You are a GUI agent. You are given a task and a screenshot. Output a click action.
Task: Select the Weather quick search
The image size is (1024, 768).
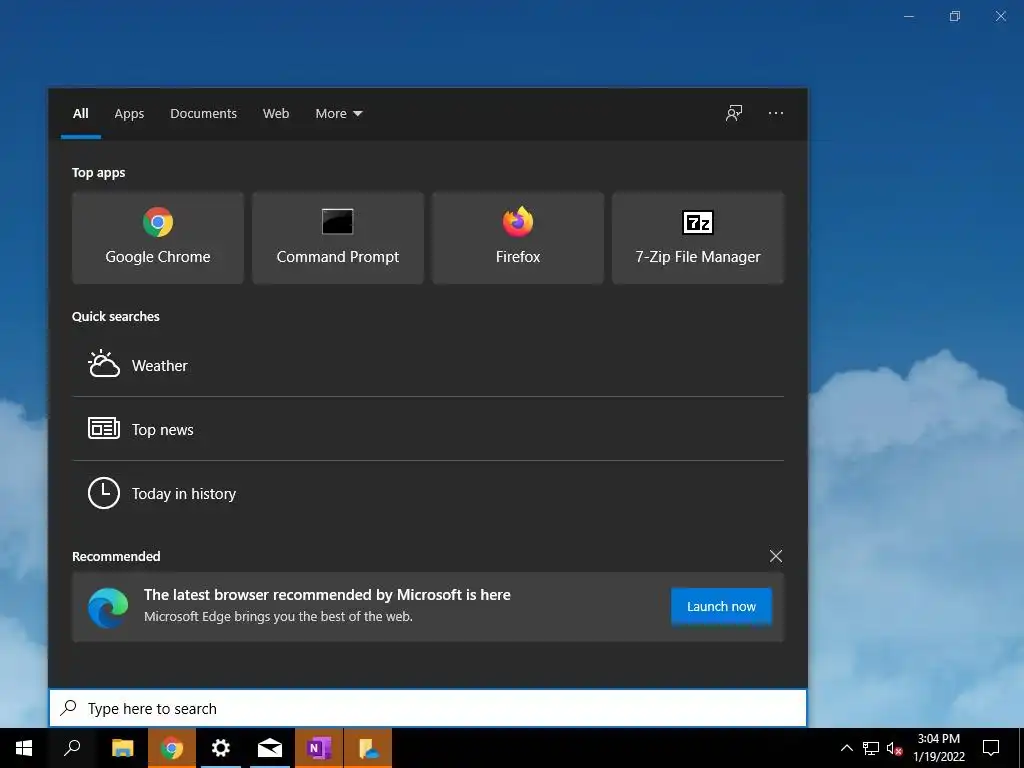428,365
